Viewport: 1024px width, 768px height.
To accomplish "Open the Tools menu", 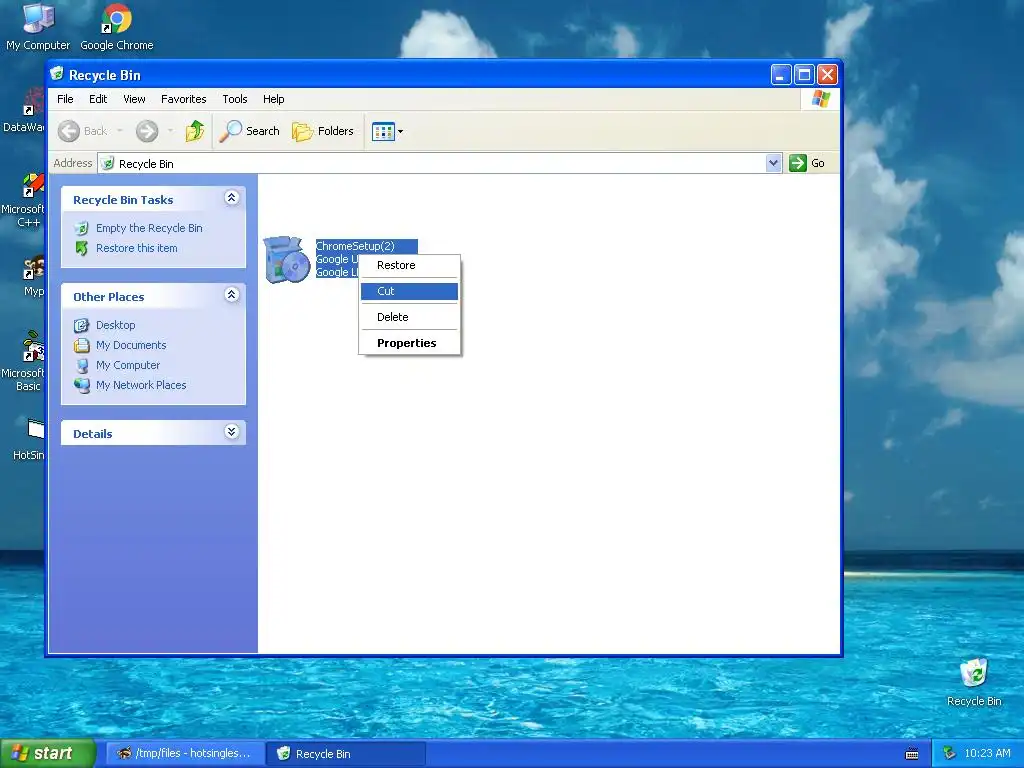I will click(234, 99).
